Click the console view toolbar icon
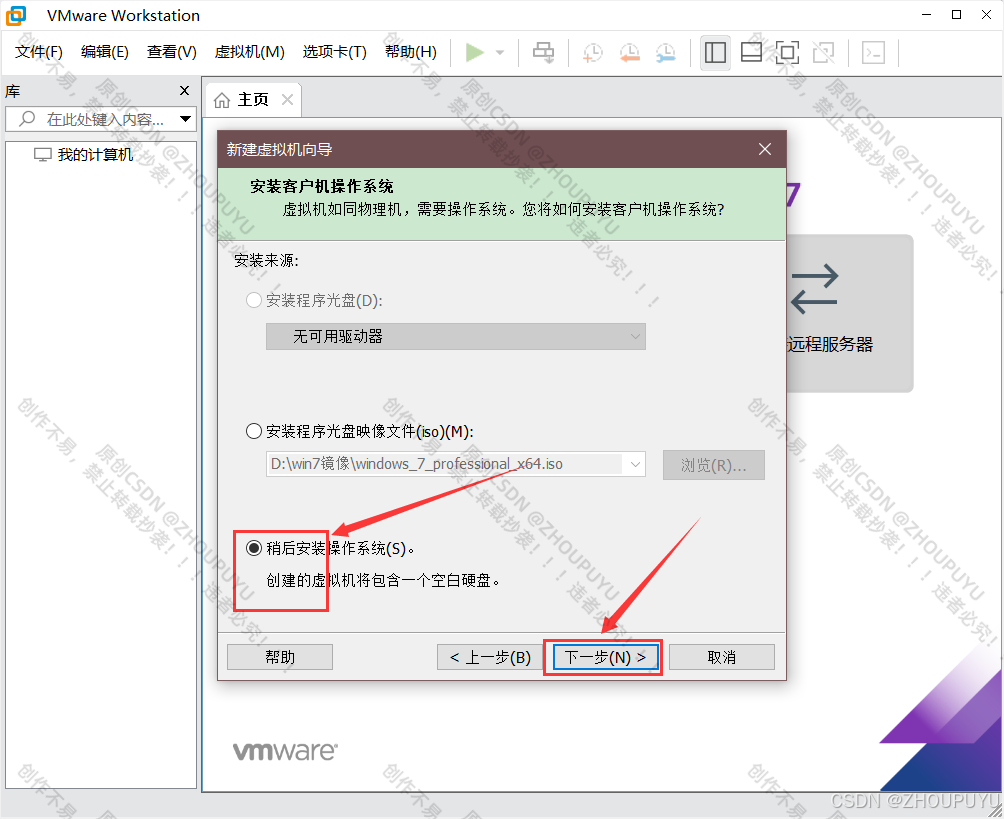 point(873,53)
